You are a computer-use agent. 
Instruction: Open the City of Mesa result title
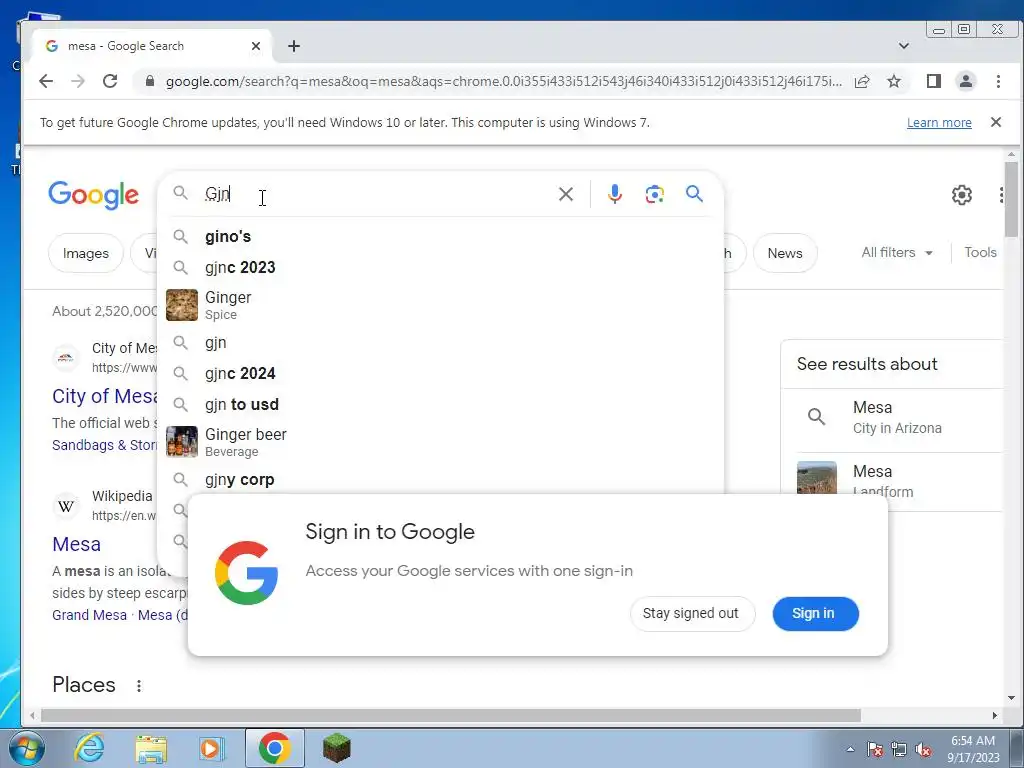click(x=104, y=396)
